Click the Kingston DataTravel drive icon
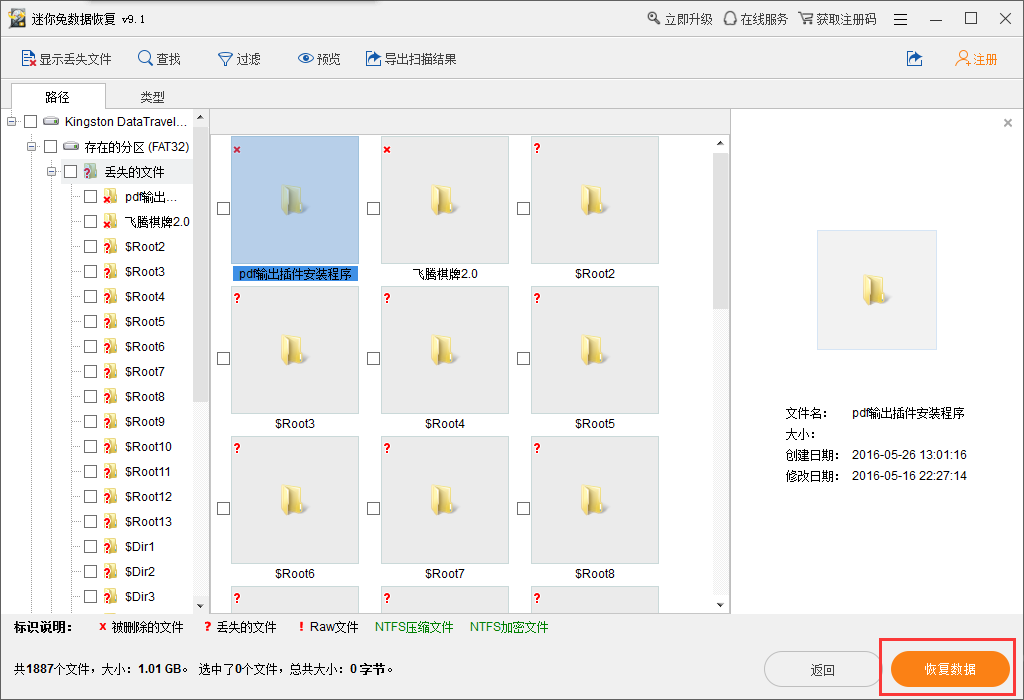The width and height of the screenshot is (1024, 700). point(51,121)
